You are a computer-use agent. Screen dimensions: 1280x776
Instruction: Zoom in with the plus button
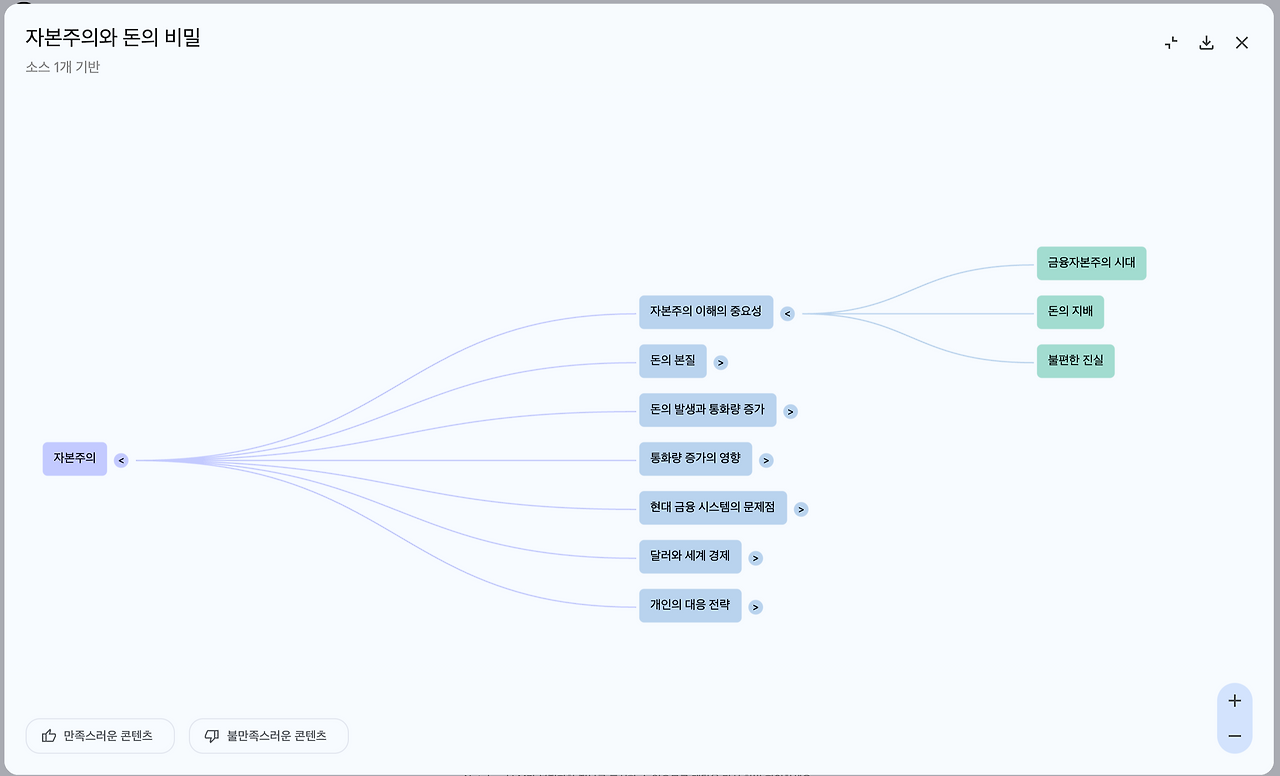click(1235, 701)
